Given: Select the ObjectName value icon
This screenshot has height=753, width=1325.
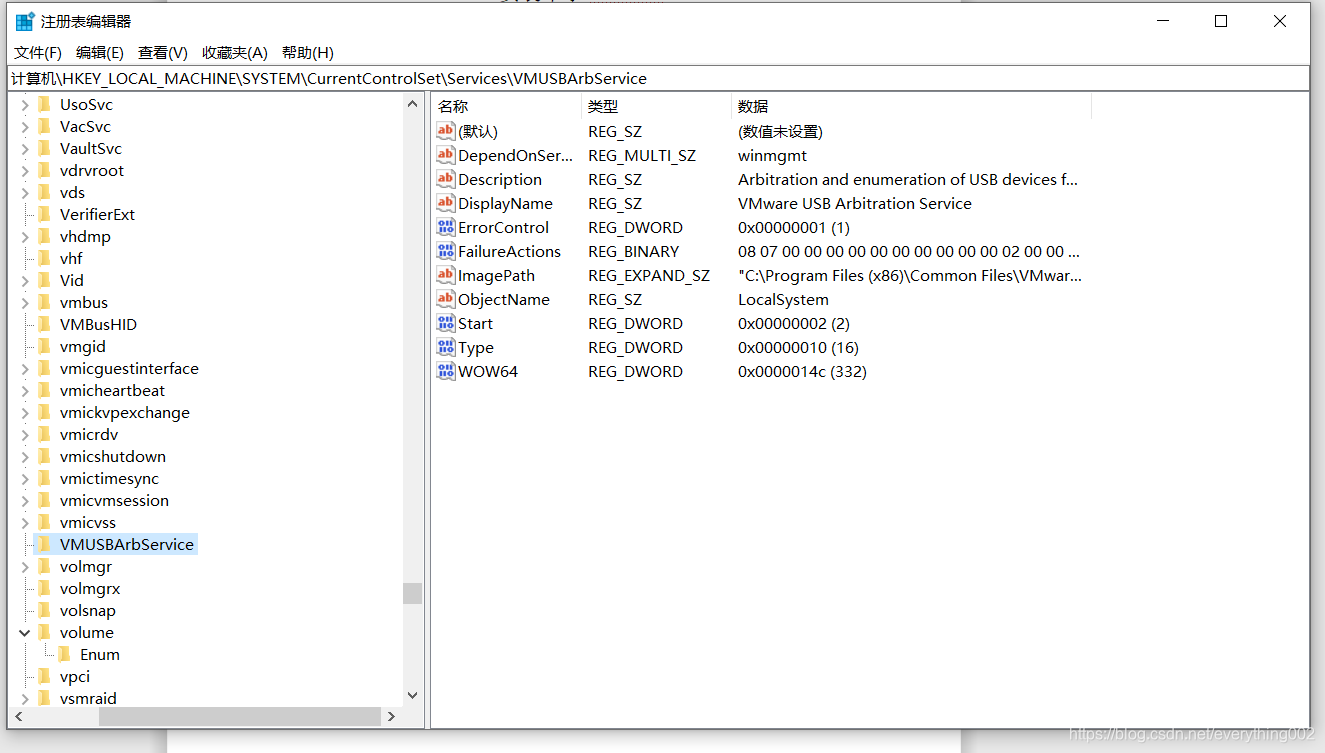Looking at the screenshot, I should click(x=446, y=299).
